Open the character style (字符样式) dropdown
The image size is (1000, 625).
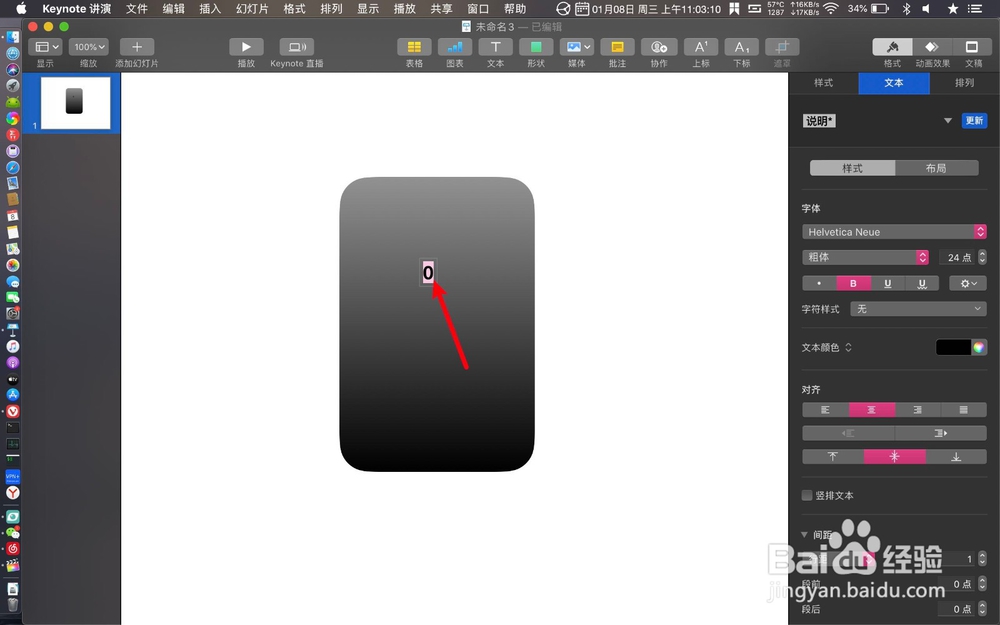(918, 309)
